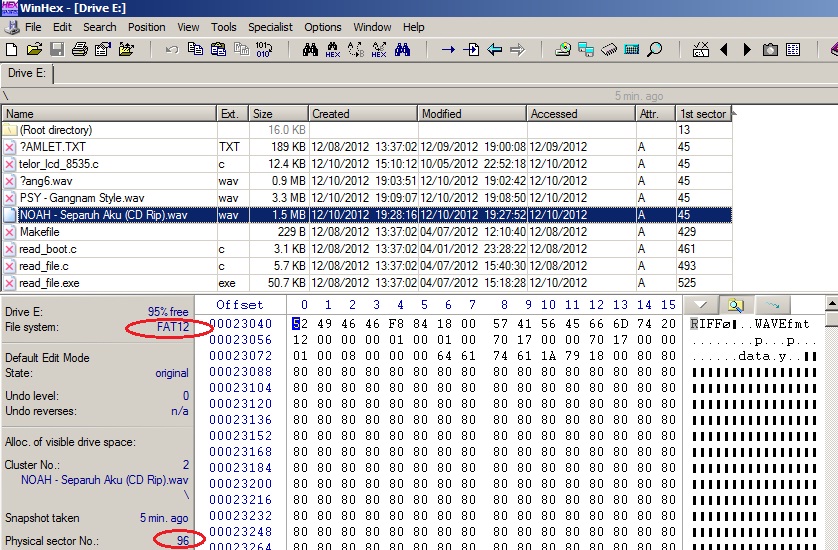Open the Calculator icon in the toolbar
Screen dimensions: 838x550
632,49
